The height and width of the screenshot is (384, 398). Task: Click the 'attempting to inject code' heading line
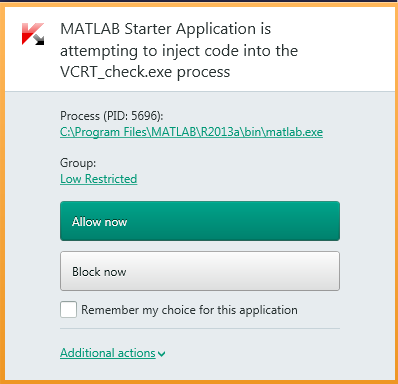click(179, 51)
